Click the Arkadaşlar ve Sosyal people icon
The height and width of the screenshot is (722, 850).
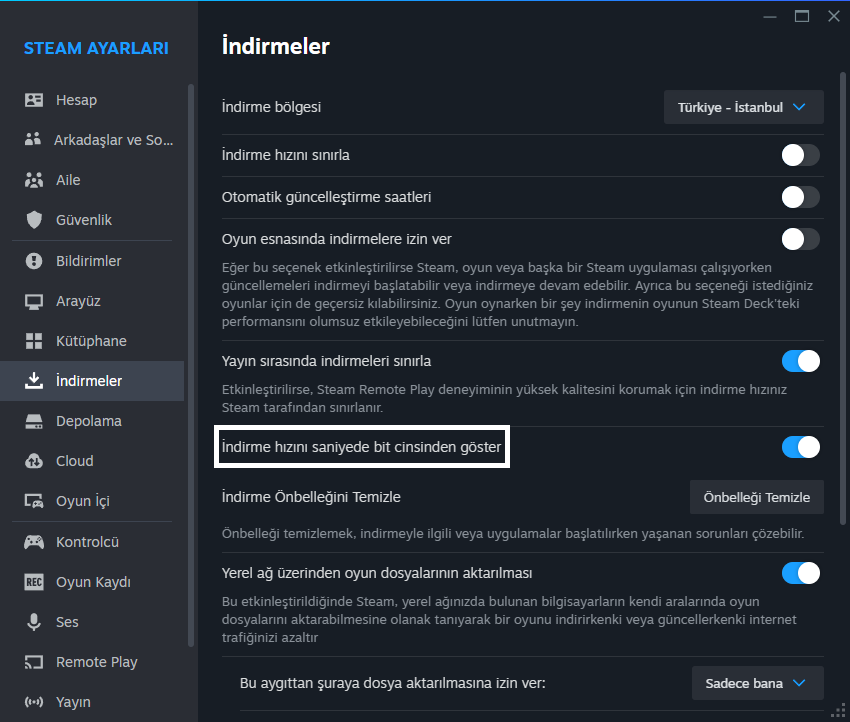(x=33, y=139)
